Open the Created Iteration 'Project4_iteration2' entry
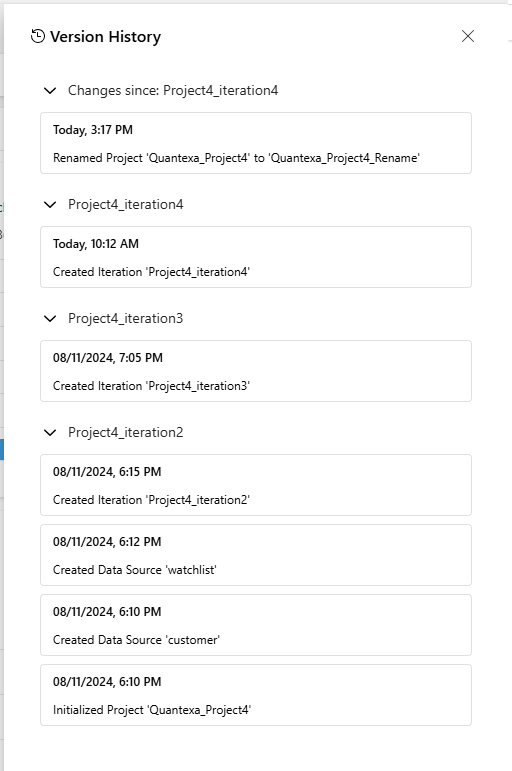 coord(256,485)
